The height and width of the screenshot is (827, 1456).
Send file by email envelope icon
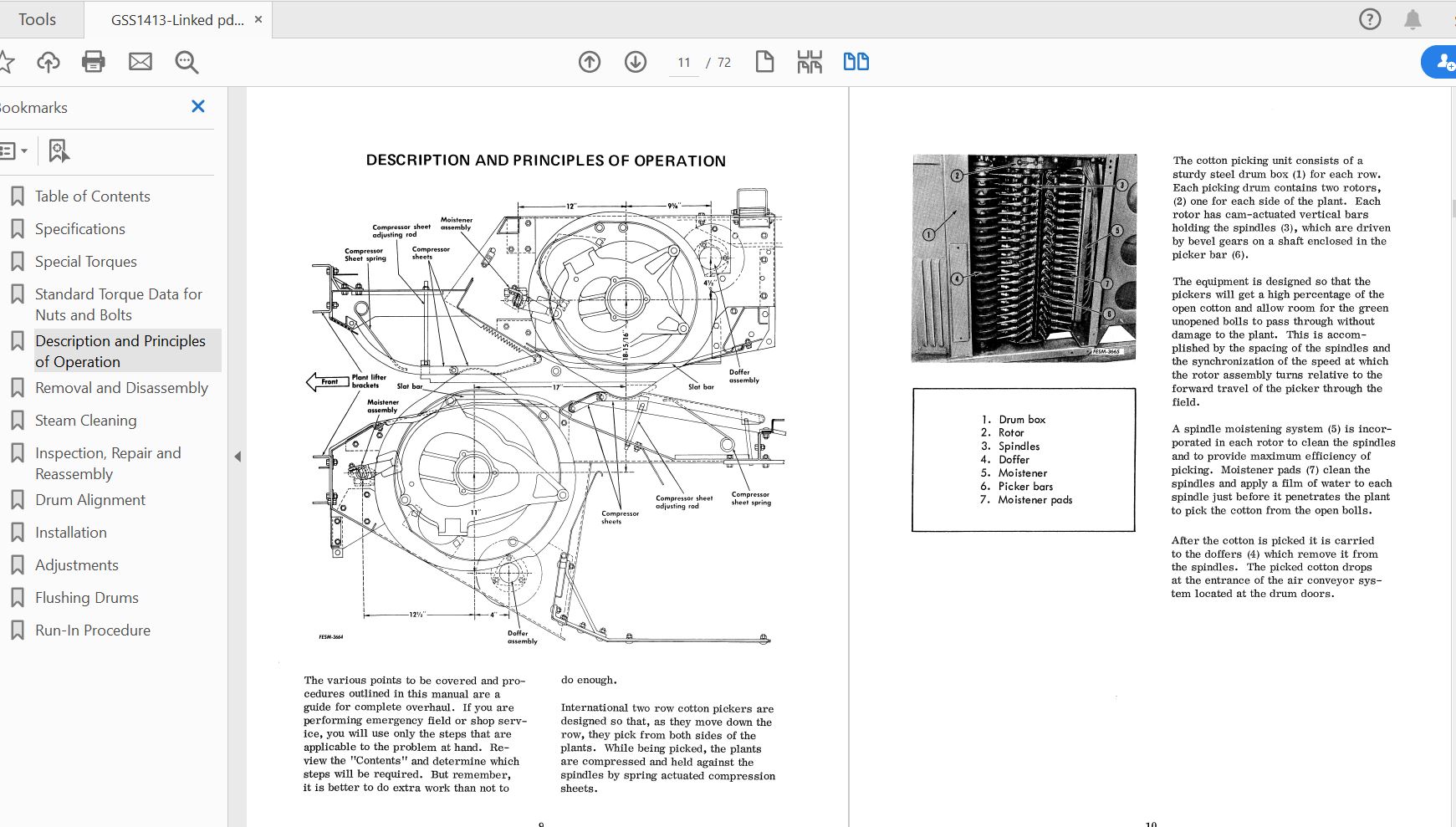click(x=140, y=62)
